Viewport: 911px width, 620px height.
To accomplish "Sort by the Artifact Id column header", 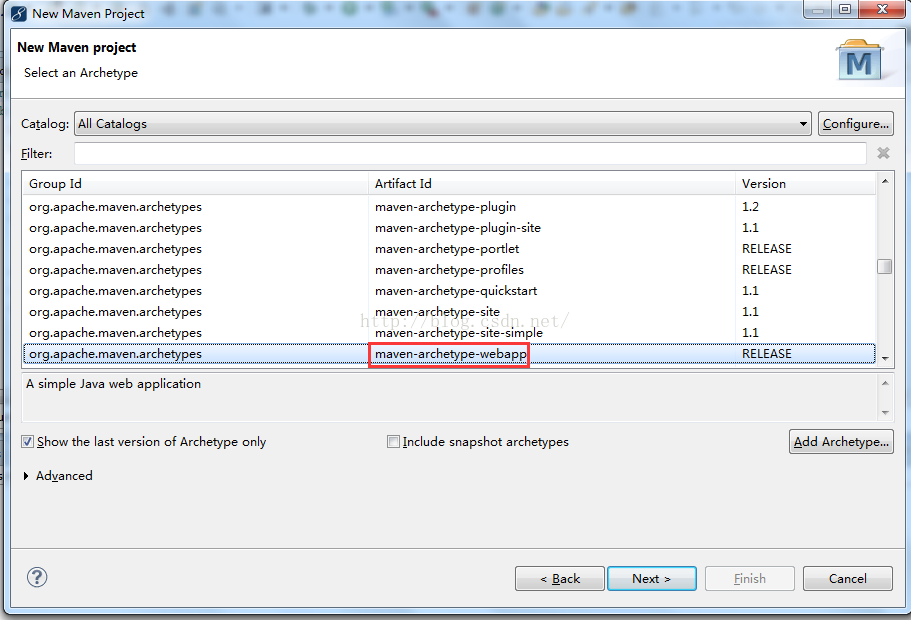I will tap(551, 184).
